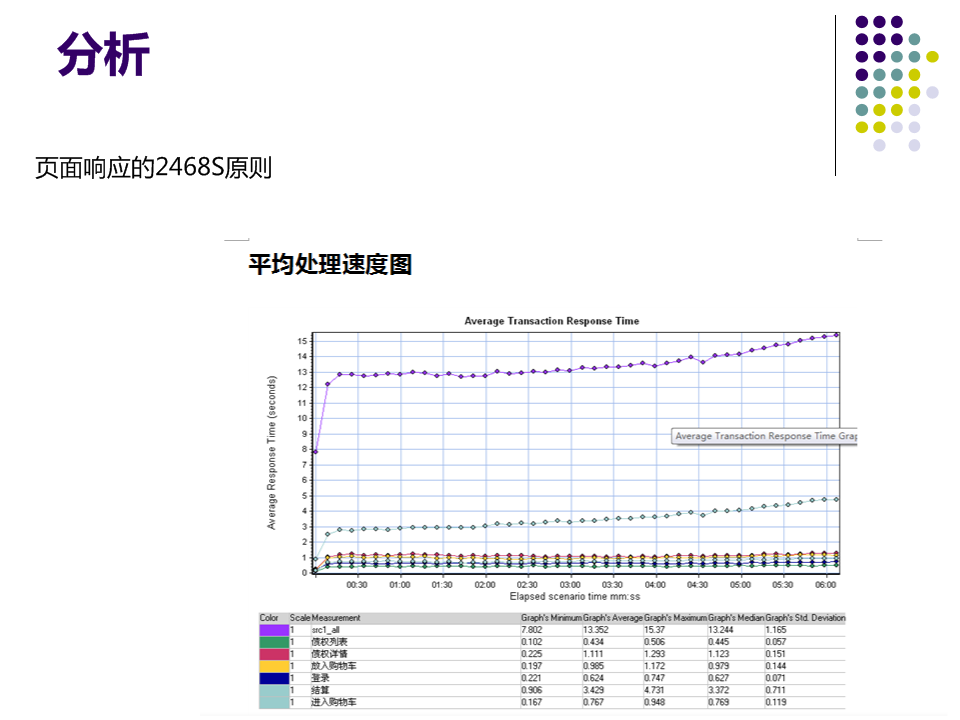Click the value 0.434 for 债权列表

(x=593, y=642)
